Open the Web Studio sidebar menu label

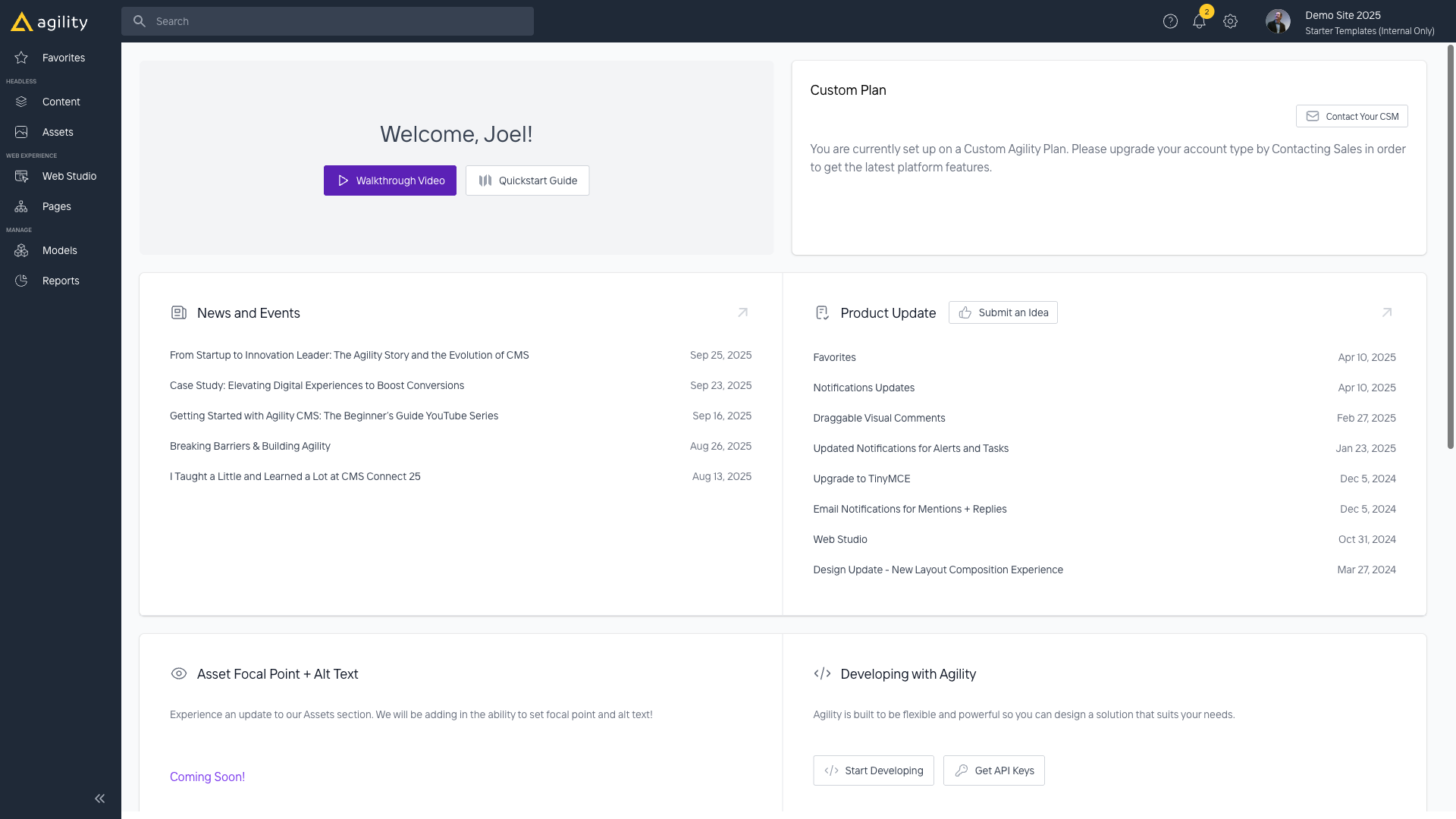coord(69,176)
